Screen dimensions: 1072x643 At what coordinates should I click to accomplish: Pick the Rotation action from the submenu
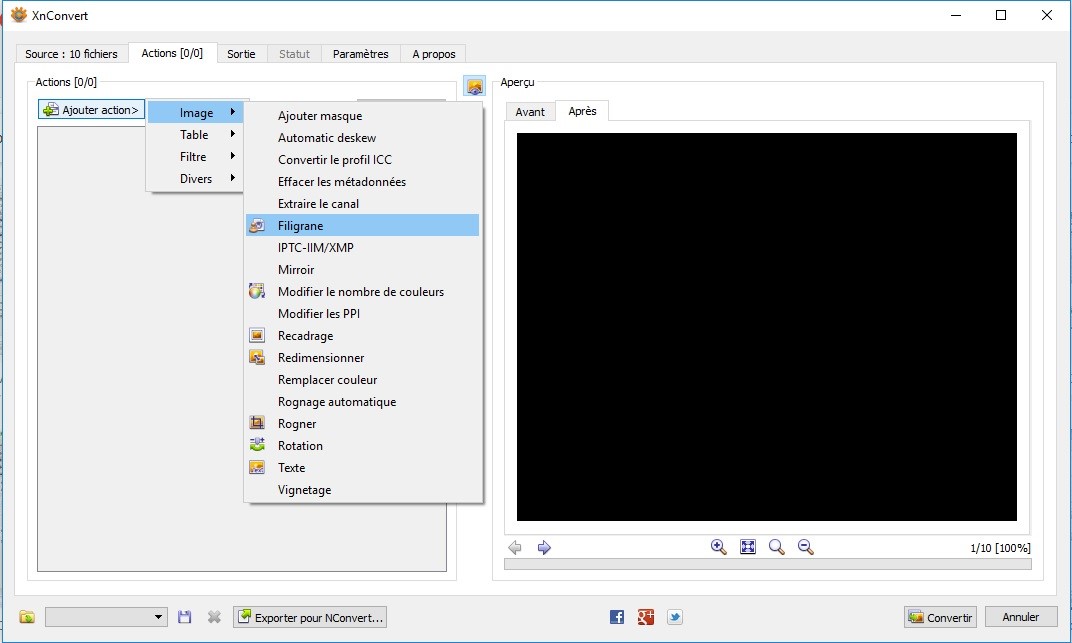(300, 446)
